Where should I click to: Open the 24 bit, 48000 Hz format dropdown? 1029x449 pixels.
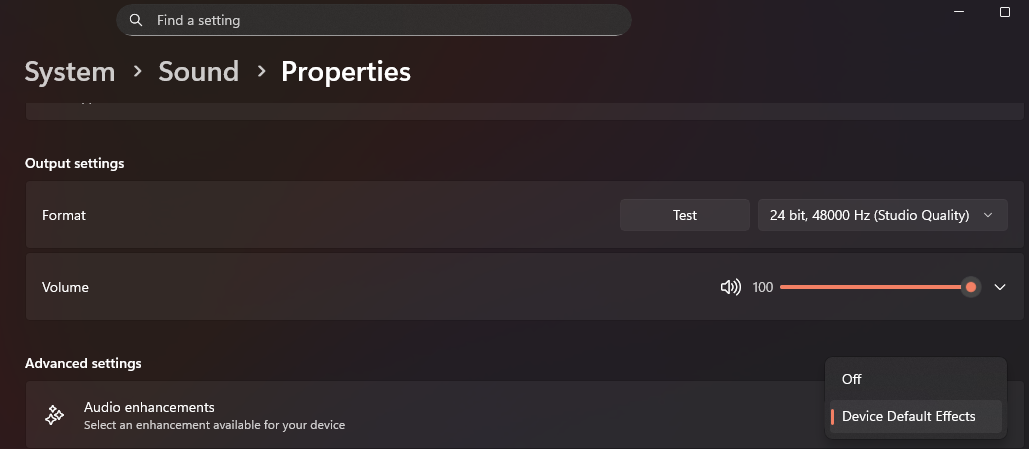[883, 215]
